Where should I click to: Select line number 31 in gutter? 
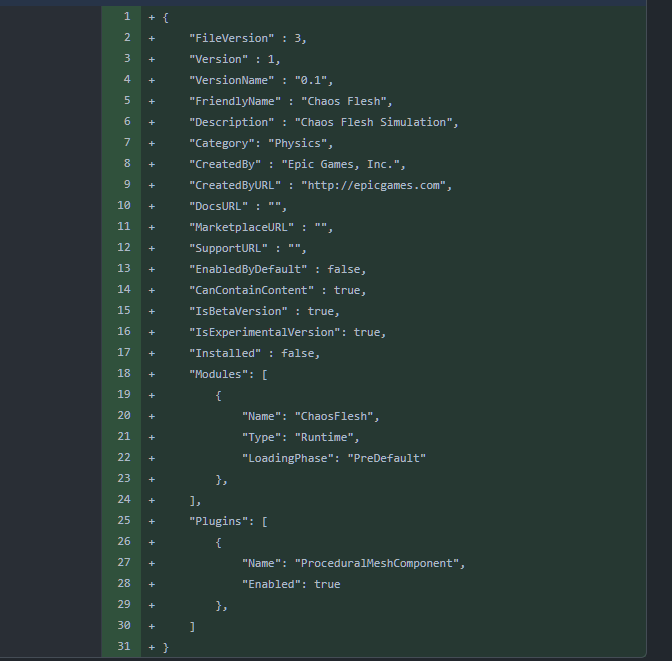[x=124, y=647]
